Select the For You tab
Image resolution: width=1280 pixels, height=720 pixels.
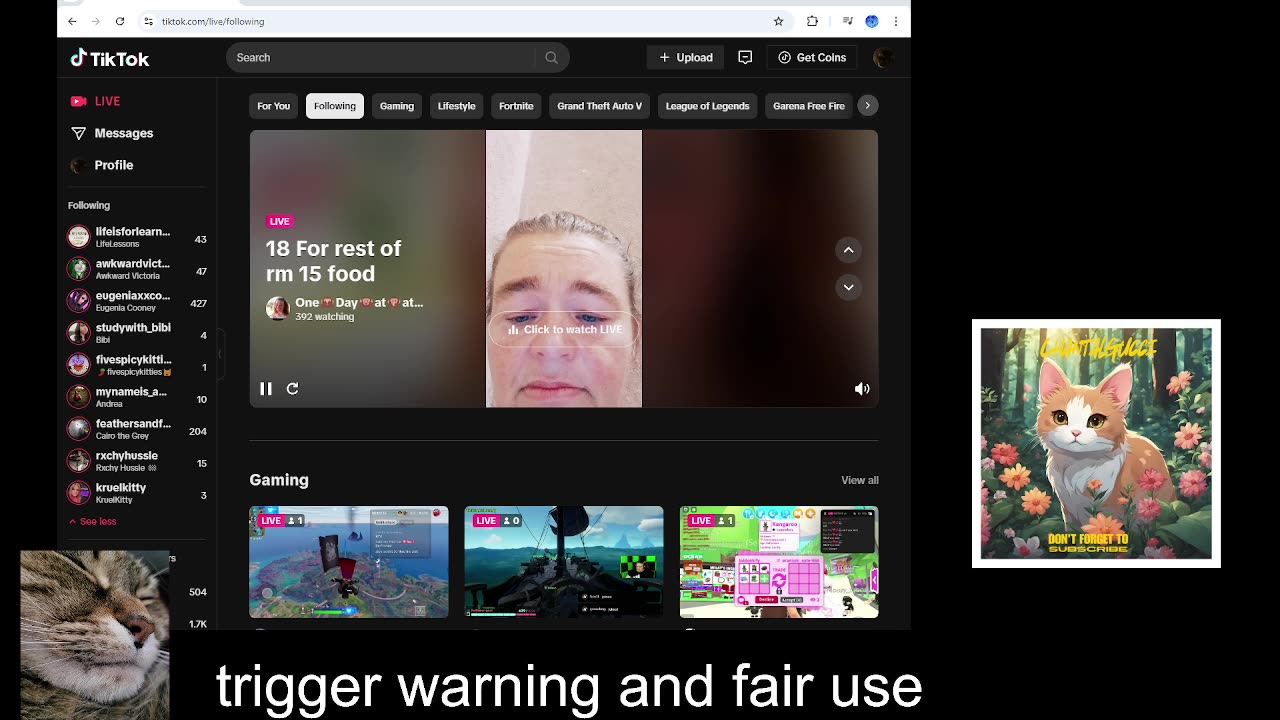tap(273, 106)
